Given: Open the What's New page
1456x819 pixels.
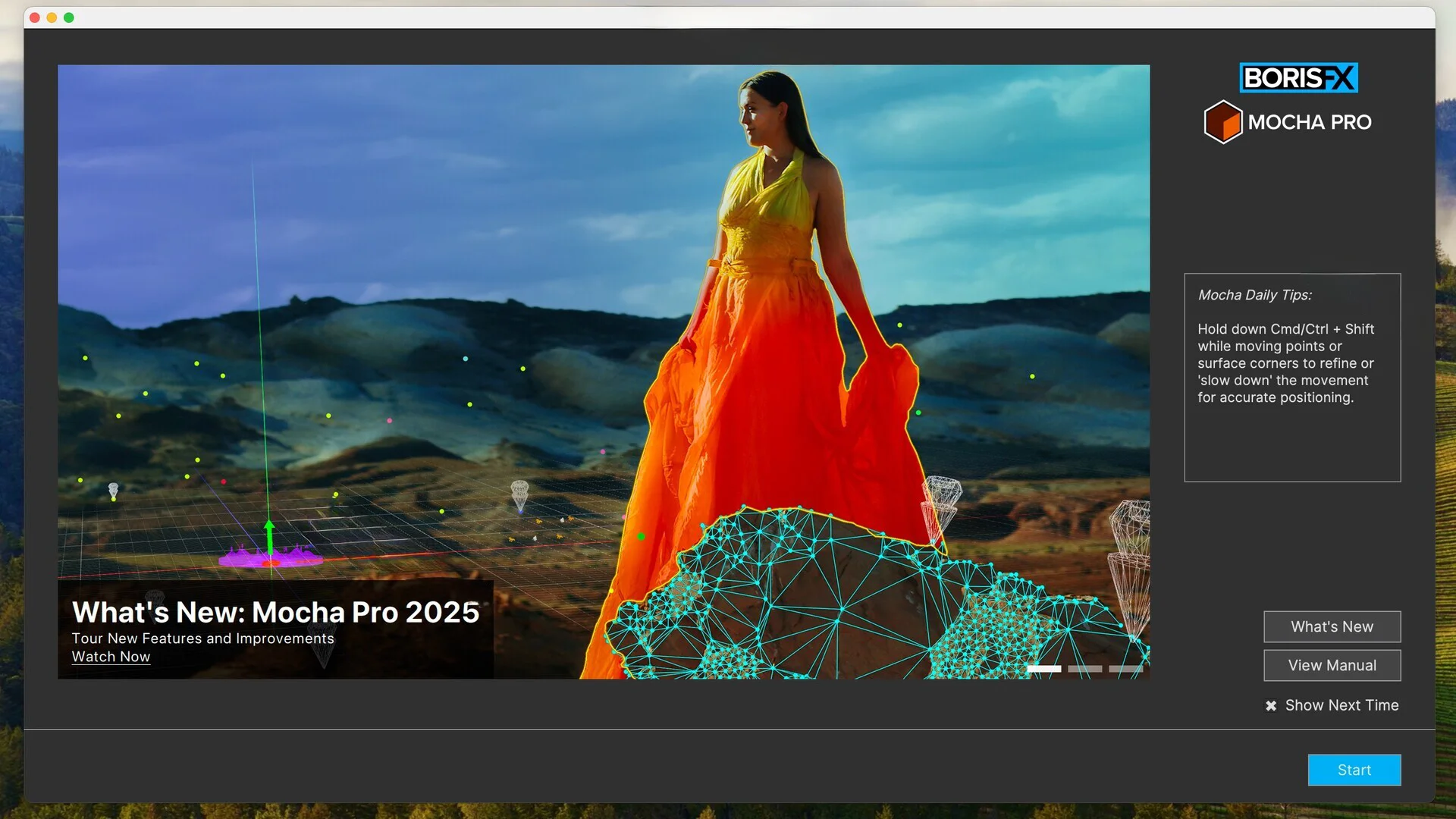Looking at the screenshot, I should pyautogui.click(x=1332, y=626).
